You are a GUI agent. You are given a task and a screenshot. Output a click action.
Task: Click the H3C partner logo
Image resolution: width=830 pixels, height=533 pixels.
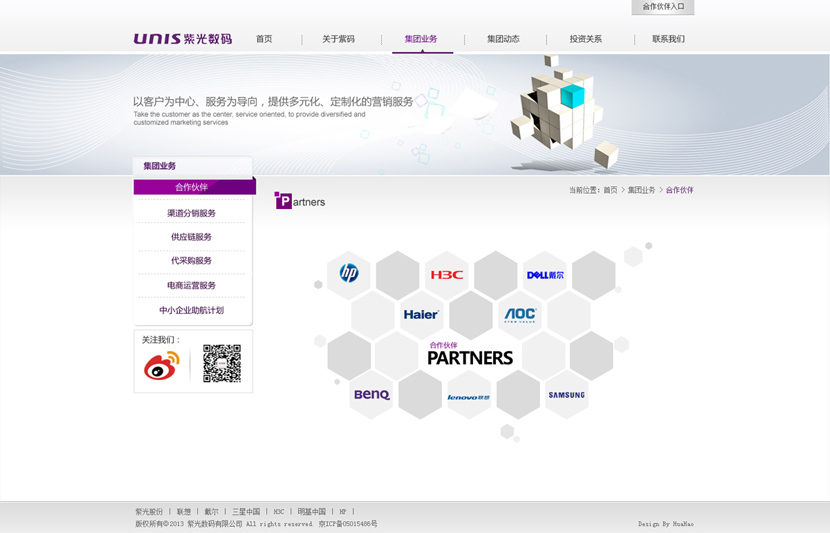(x=447, y=275)
